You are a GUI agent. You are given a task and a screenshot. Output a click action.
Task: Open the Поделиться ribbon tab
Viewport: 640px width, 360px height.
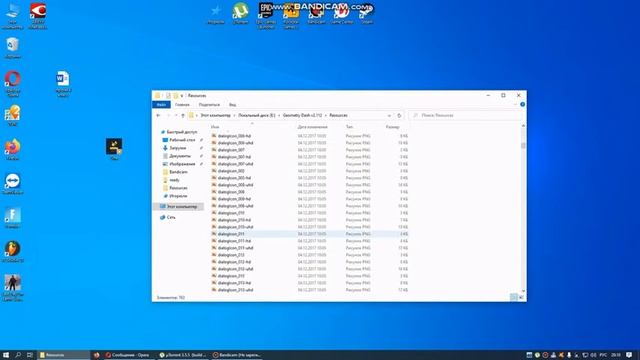209,105
